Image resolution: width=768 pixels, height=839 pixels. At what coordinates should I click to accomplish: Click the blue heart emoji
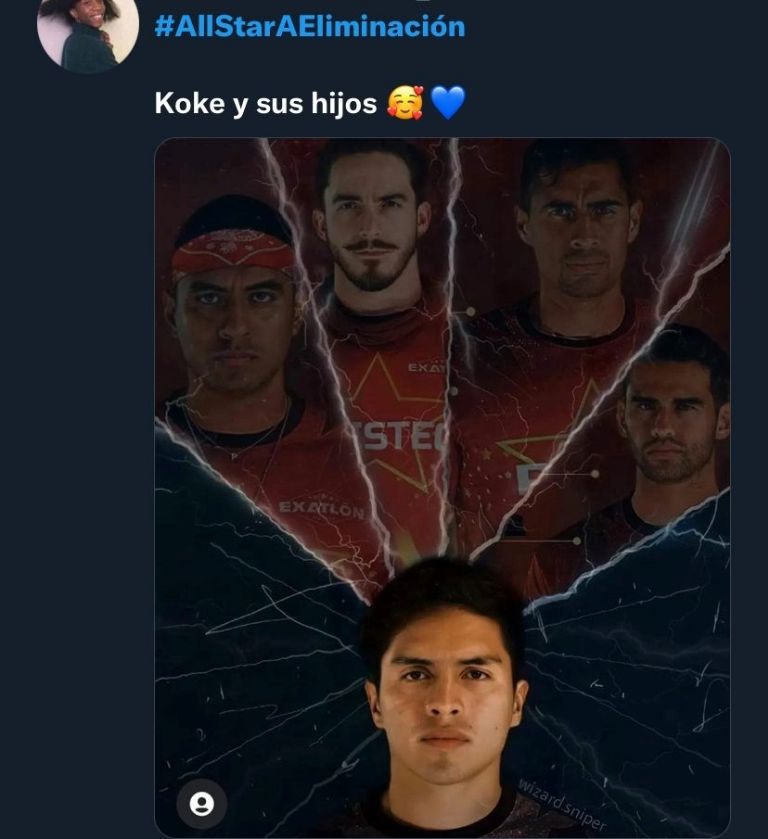448,102
